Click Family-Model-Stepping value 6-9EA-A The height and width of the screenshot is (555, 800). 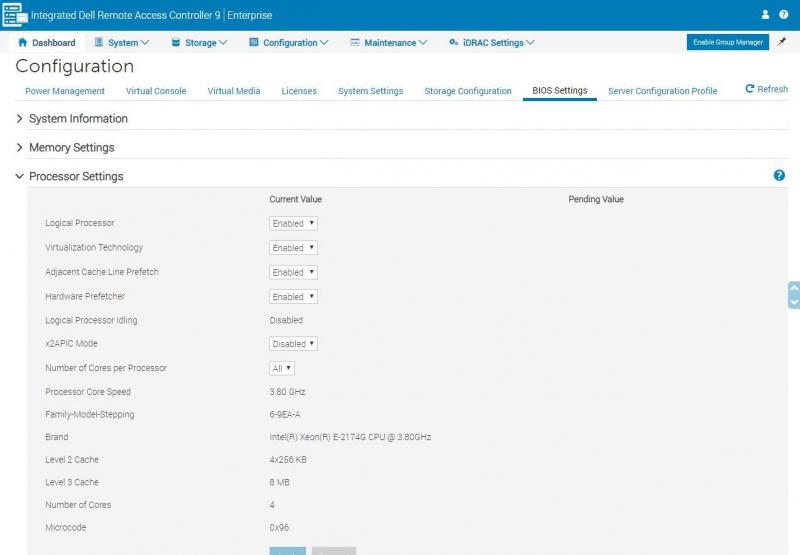coord(285,414)
